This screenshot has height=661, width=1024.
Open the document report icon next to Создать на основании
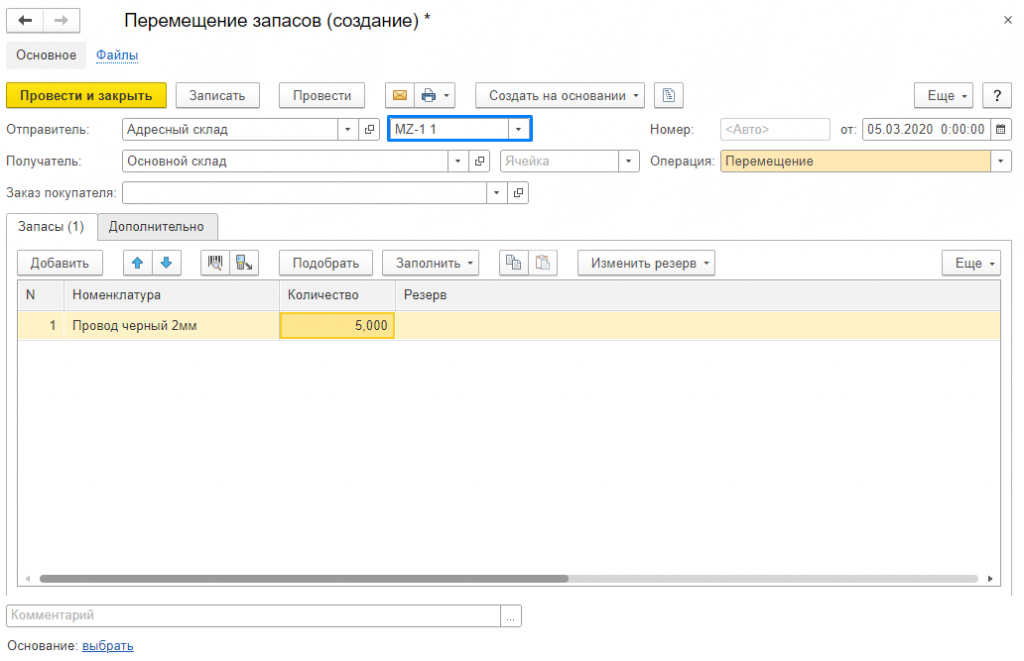point(669,95)
